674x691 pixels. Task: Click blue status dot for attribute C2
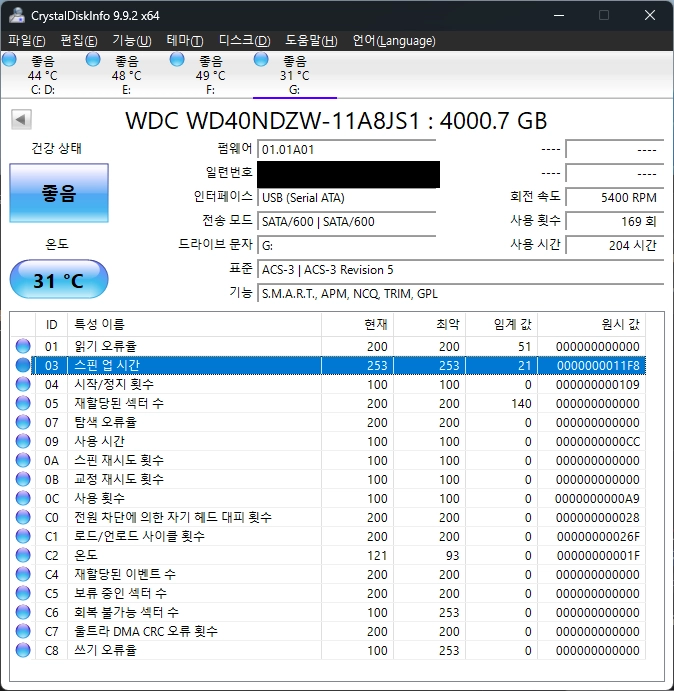(x=23, y=555)
